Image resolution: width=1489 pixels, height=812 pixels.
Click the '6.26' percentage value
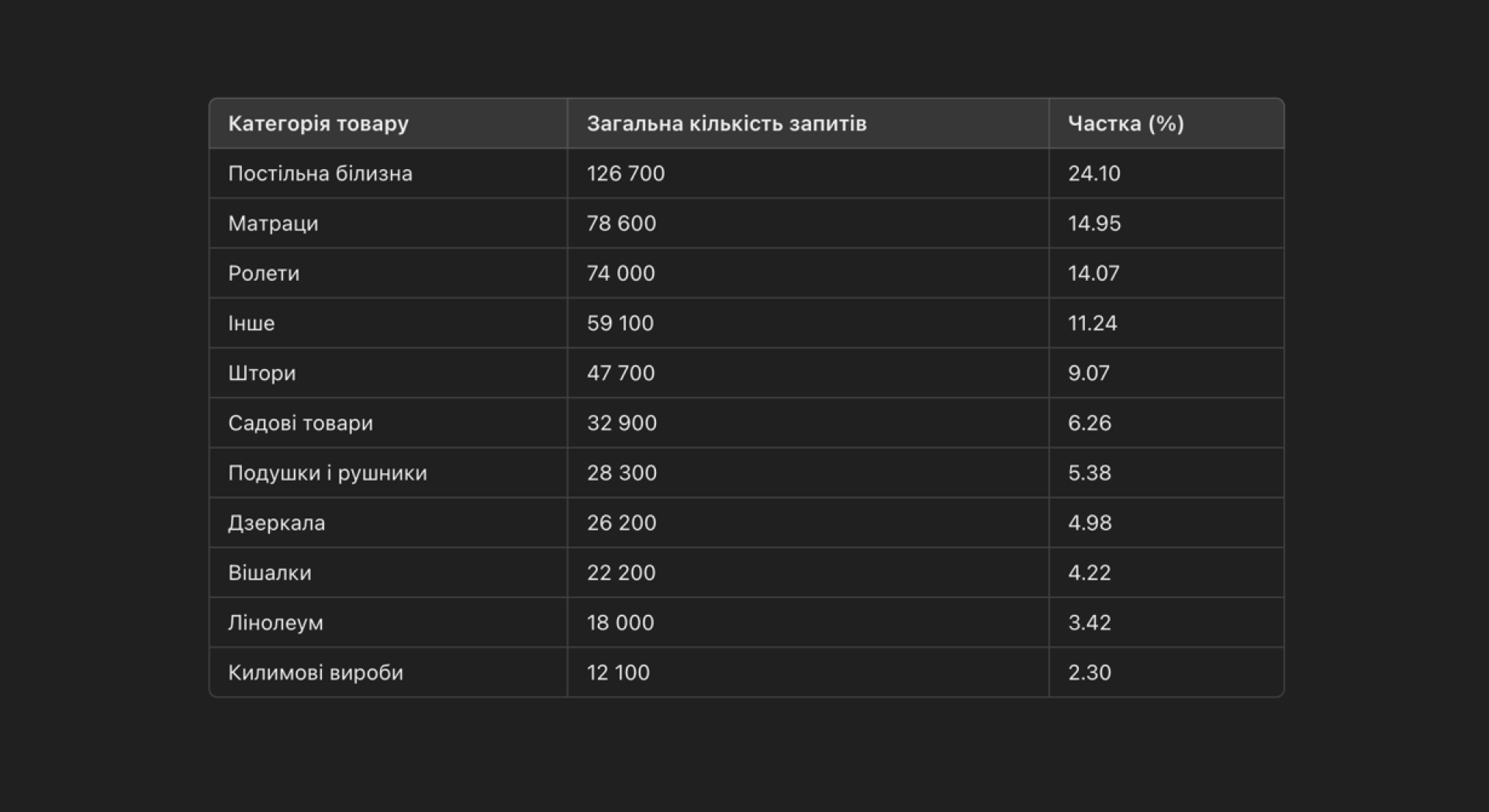1090,423
